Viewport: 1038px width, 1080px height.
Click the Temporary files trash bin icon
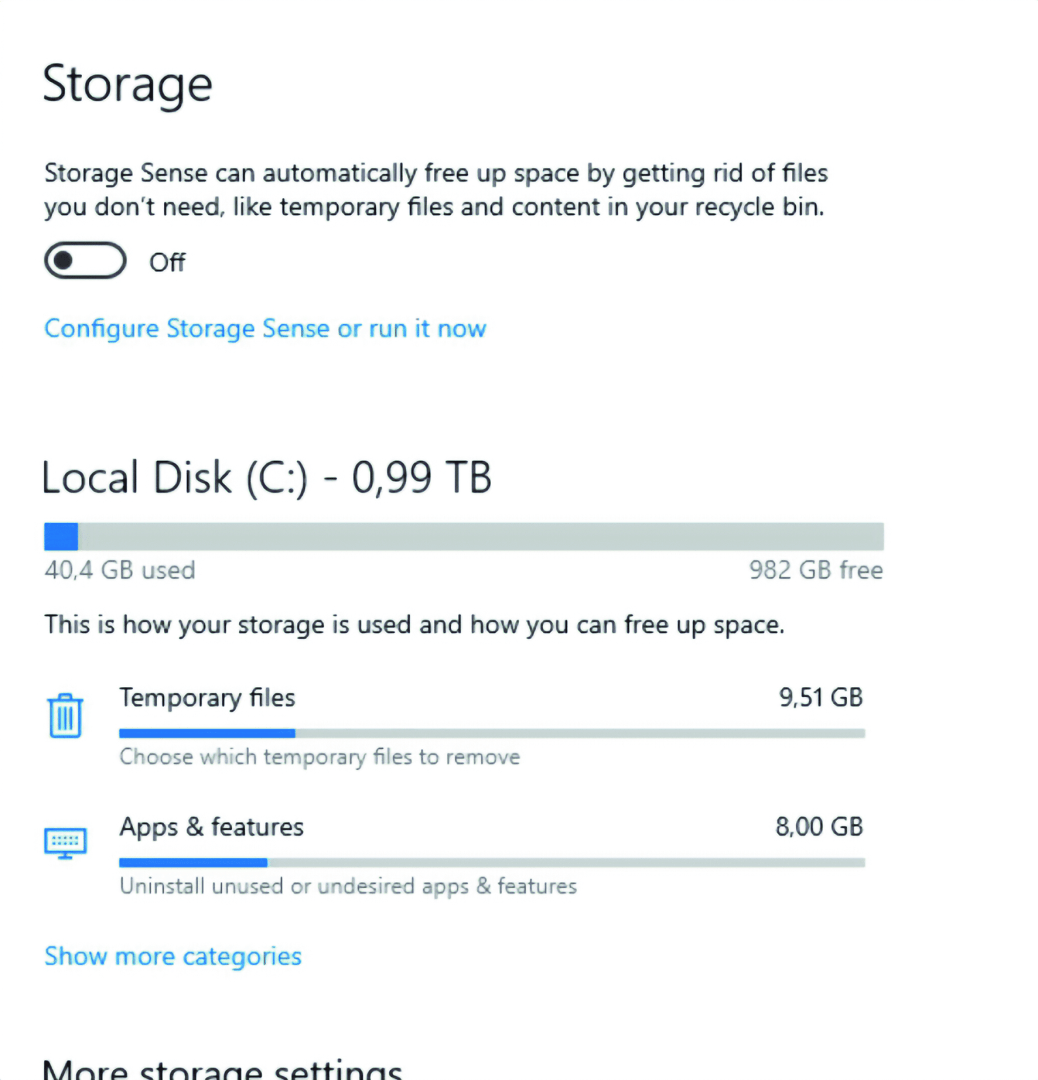click(x=65, y=716)
